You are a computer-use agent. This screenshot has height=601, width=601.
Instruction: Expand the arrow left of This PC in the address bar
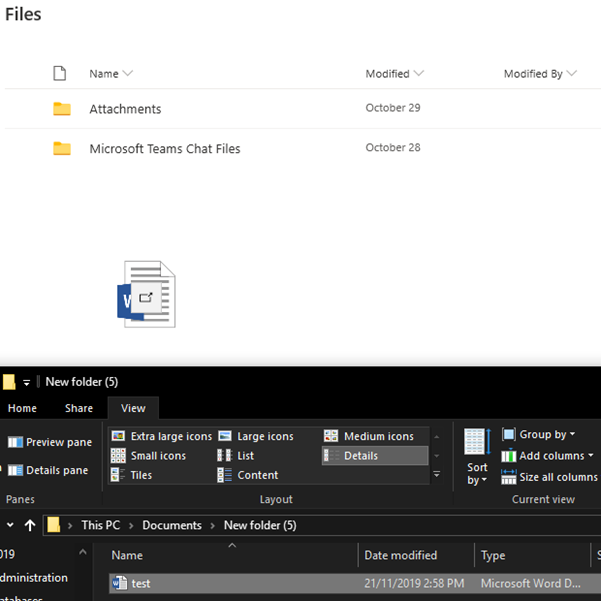70,525
